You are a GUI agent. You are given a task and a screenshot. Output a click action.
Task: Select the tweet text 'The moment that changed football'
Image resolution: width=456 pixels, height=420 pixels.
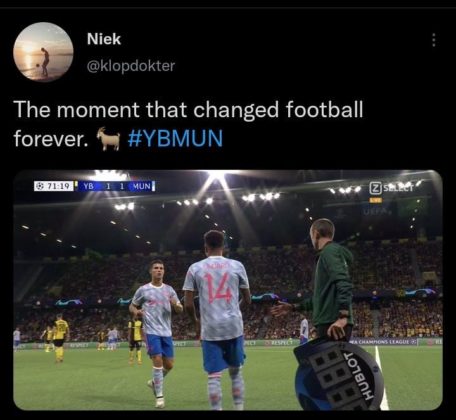click(x=188, y=110)
